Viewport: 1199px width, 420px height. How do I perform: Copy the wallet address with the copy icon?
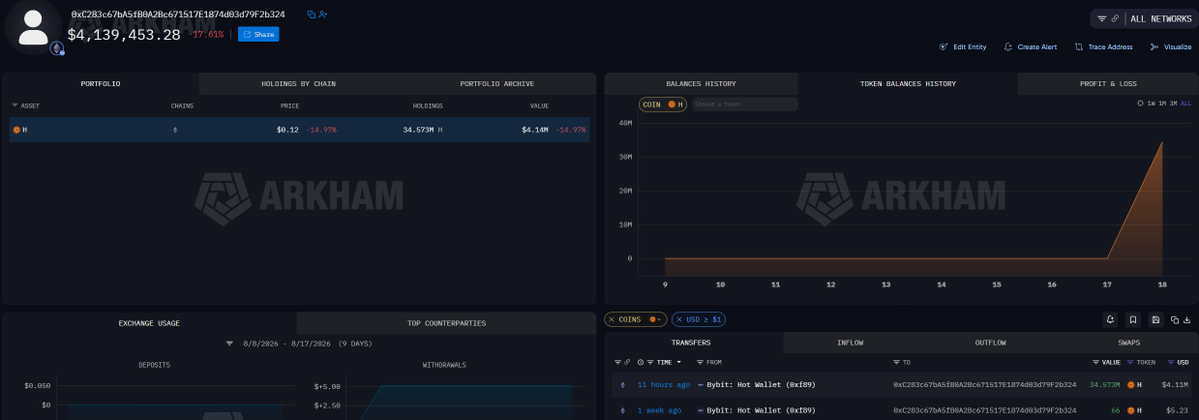pos(311,15)
